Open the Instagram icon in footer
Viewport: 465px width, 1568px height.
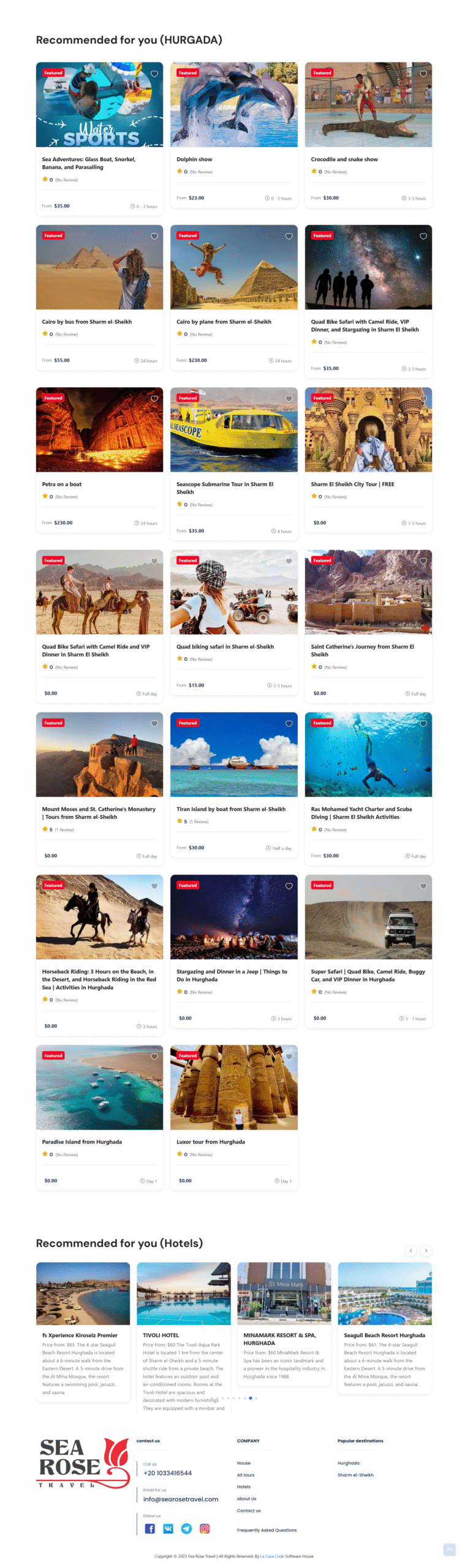tap(205, 1528)
